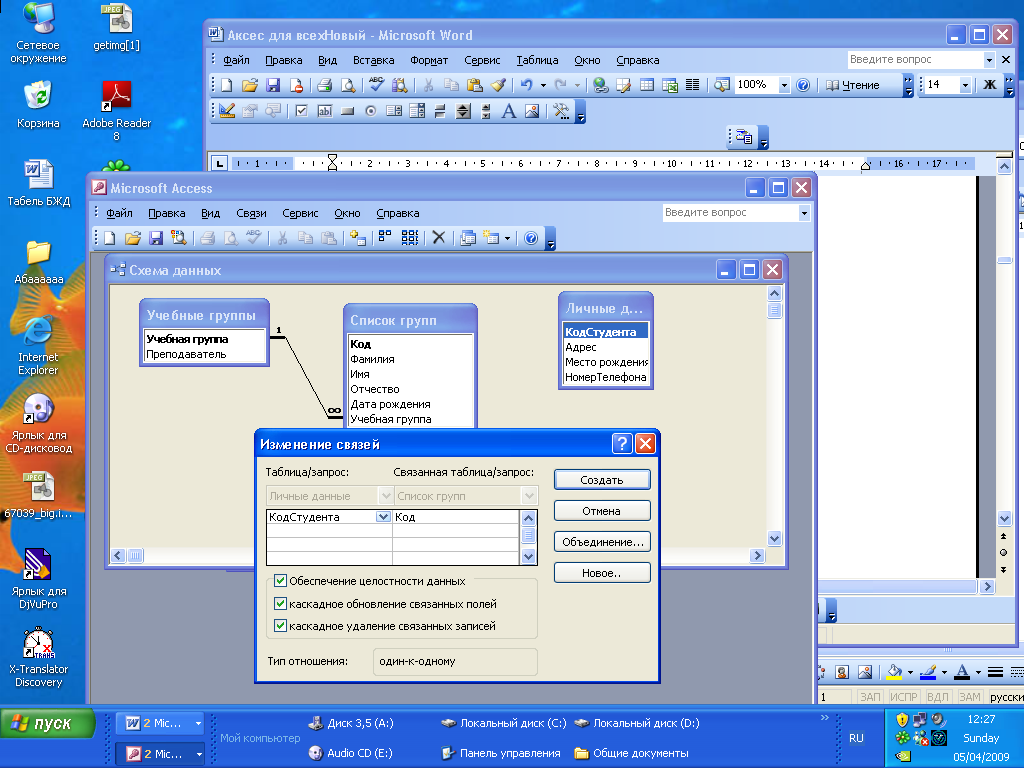Click the Columns icon in Word toolbar
1024x768 pixels.
pos(693,85)
